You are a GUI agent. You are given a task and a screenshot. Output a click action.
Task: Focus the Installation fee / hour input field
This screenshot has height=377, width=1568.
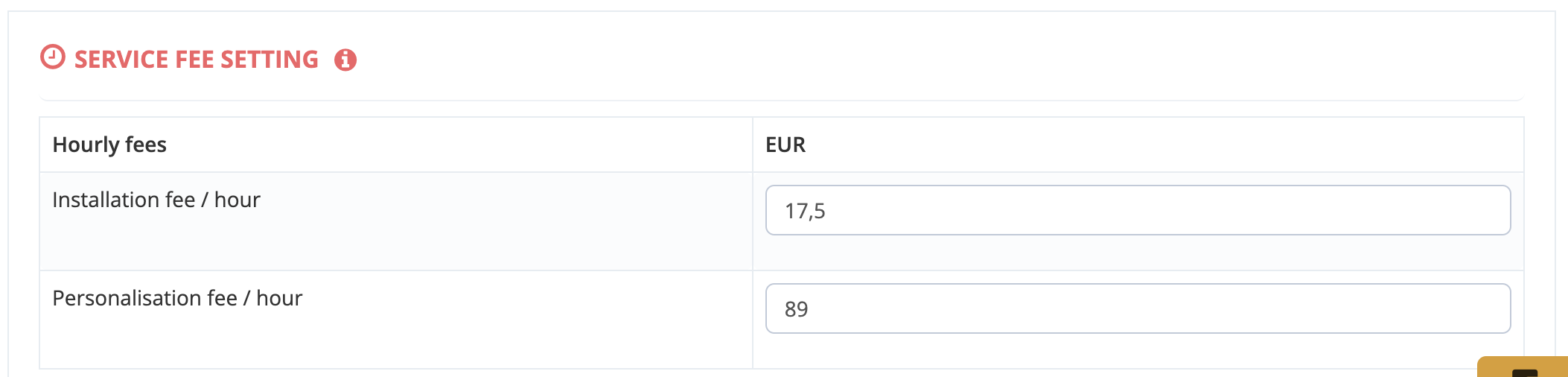(x=1138, y=210)
